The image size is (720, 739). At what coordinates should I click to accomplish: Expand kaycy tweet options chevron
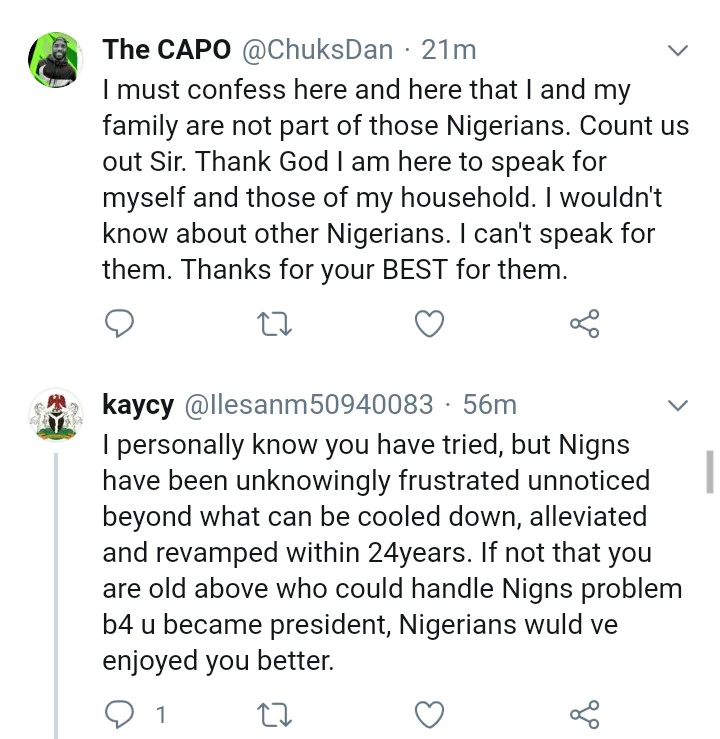coord(678,405)
